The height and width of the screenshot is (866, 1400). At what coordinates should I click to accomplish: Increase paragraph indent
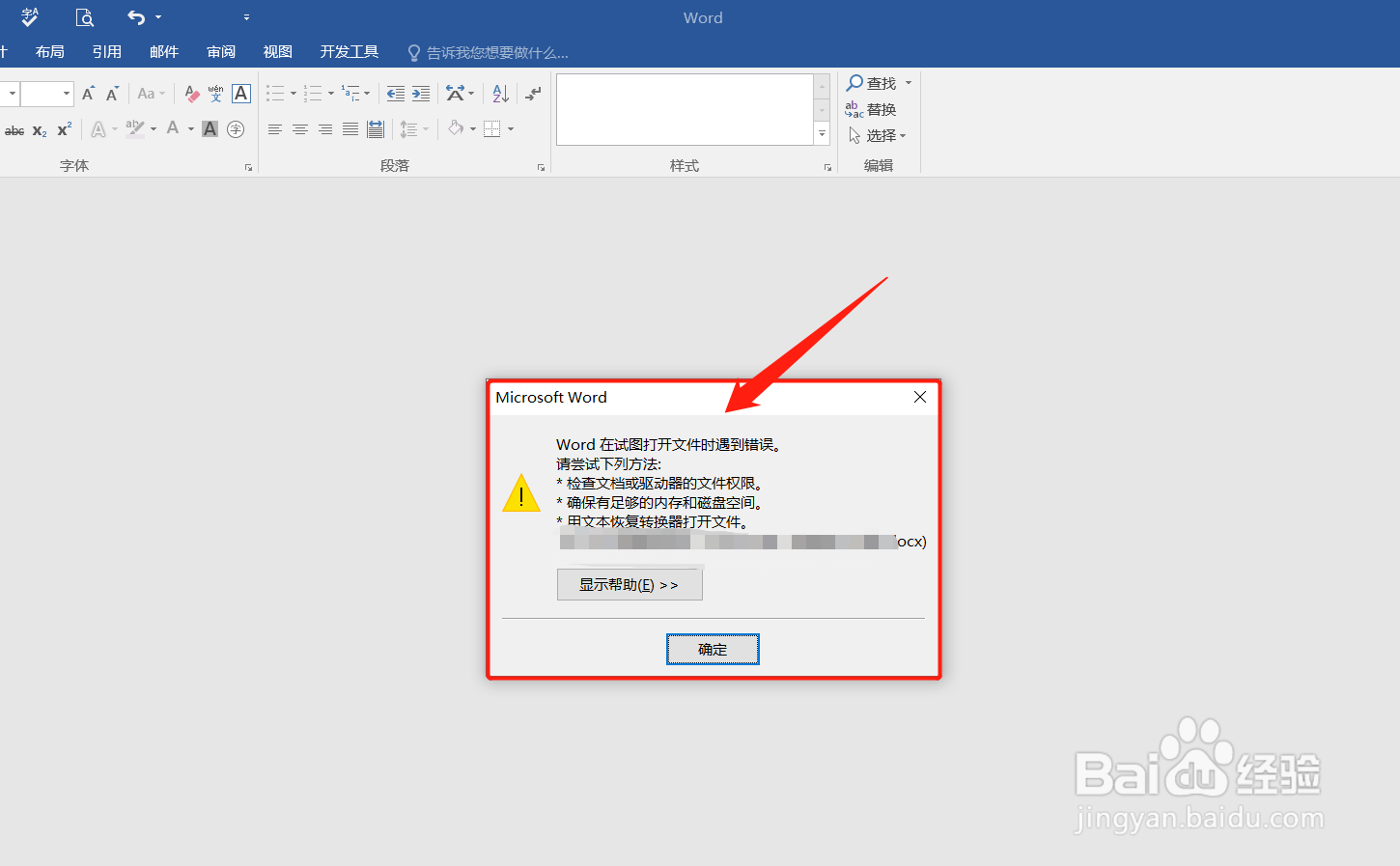pyautogui.click(x=421, y=94)
